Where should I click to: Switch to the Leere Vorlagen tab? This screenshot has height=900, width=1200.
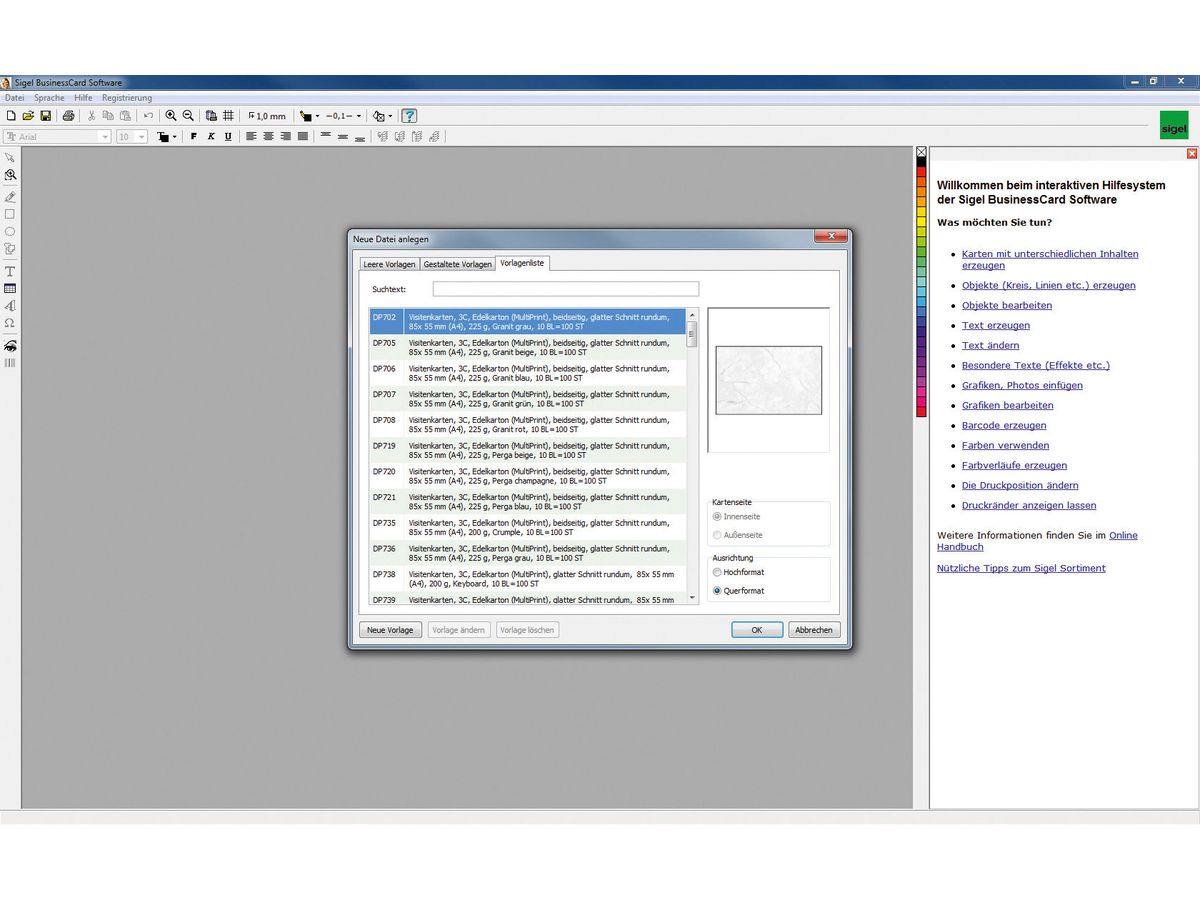click(x=389, y=264)
